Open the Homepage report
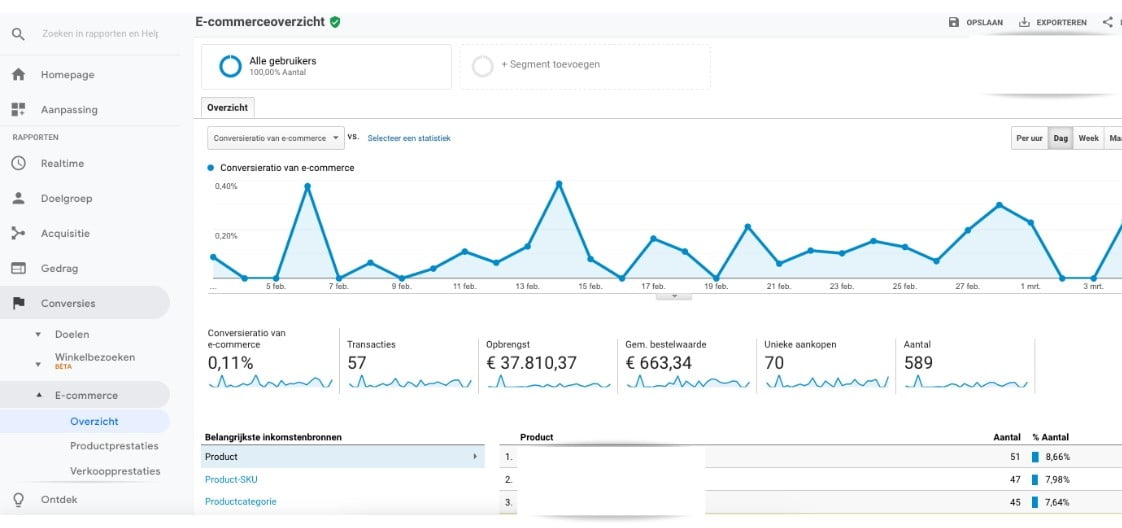 click(x=67, y=74)
